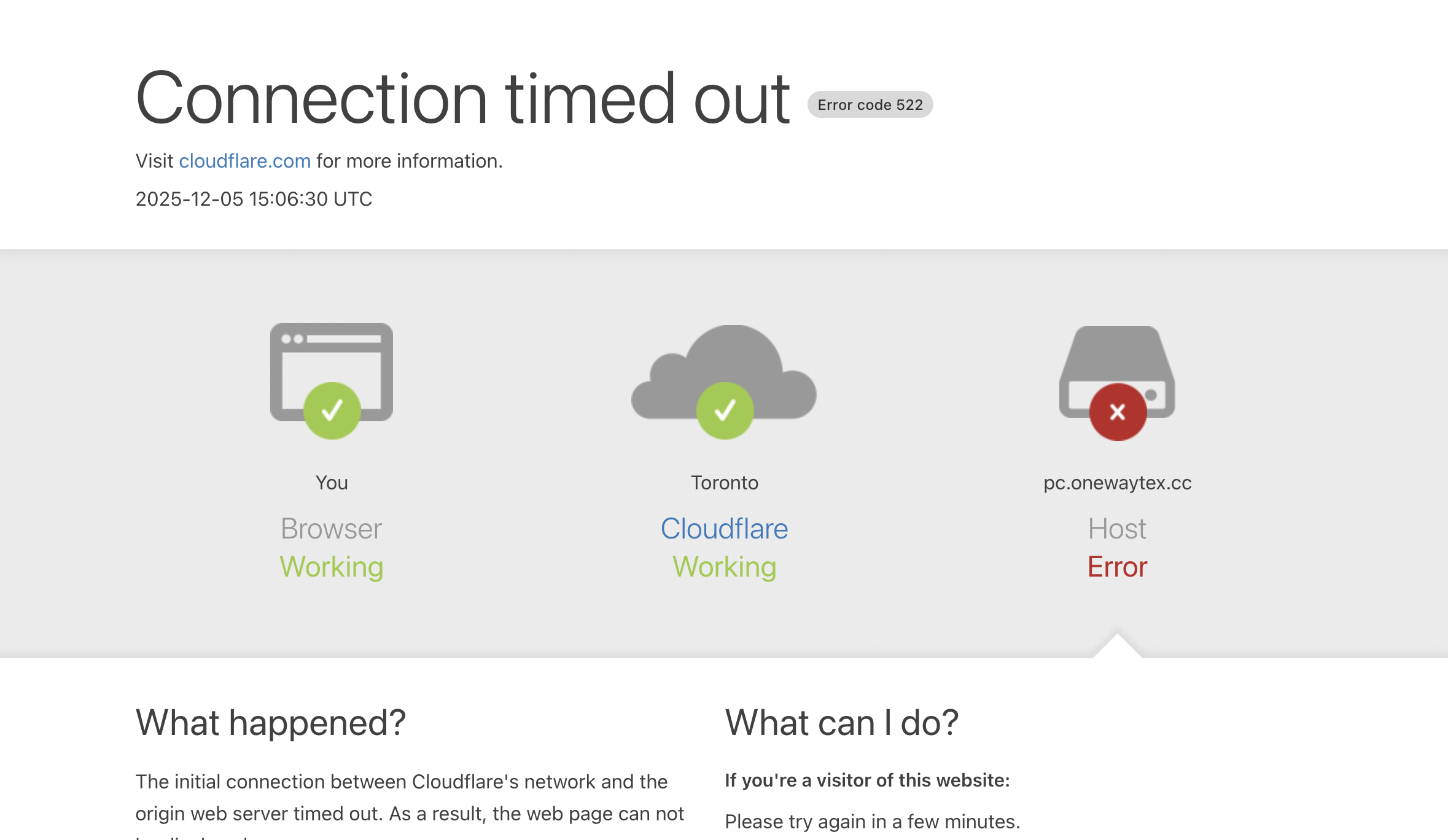The height and width of the screenshot is (840, 1448).
Task: Click the UTC timestamp text
Action: [x=254, y=199]
